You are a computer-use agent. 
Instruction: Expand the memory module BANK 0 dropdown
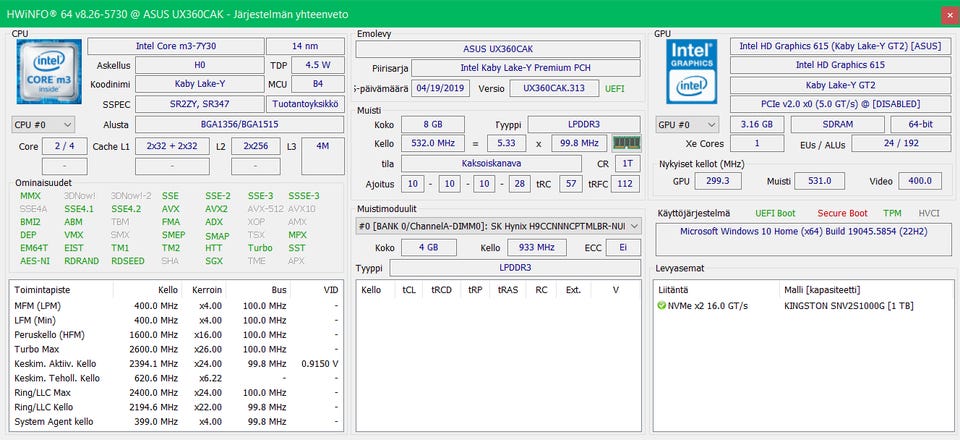(632, 226)
